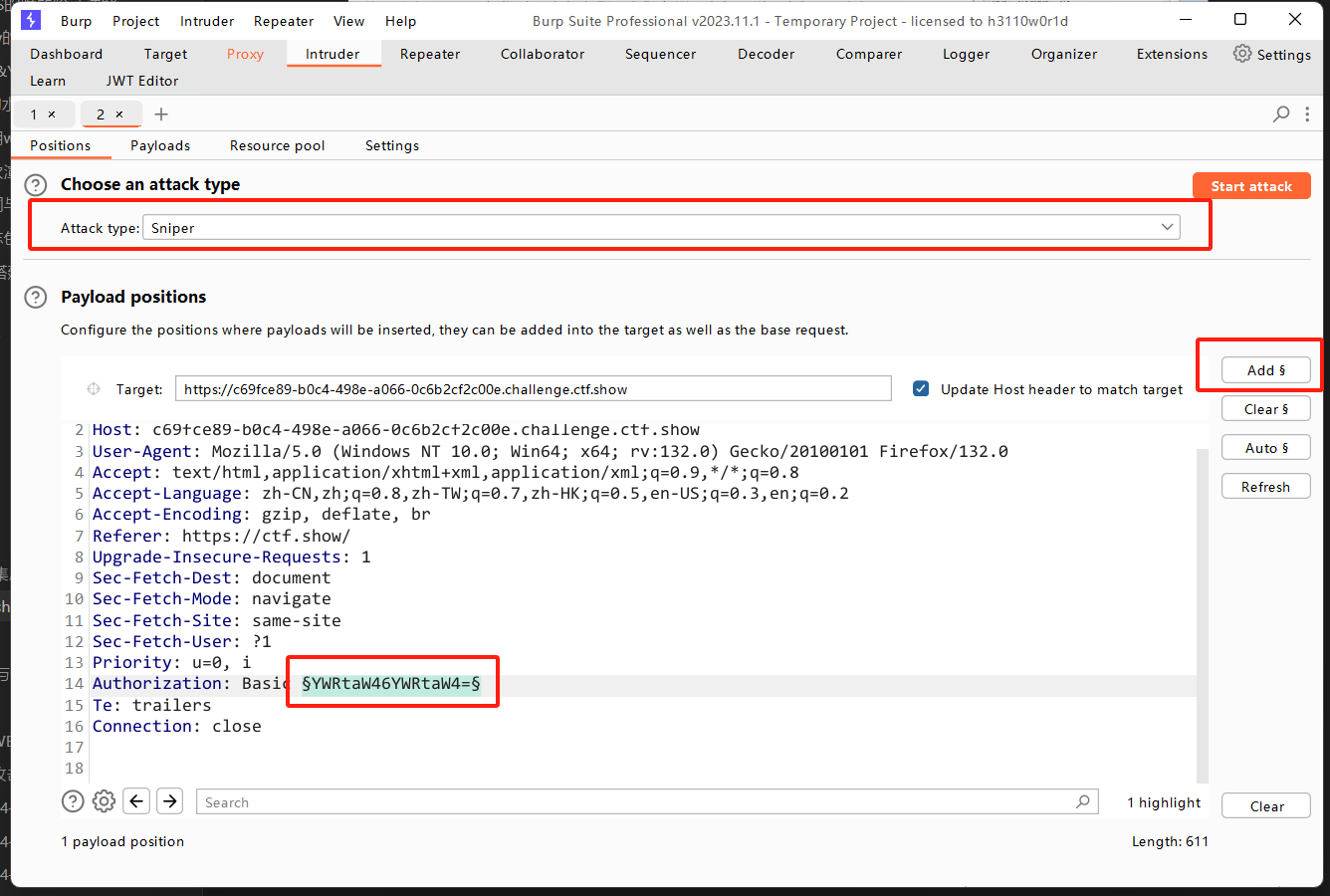Switch to the Collaborator tab
The image size is (1330, 896).
pos(543,54)
